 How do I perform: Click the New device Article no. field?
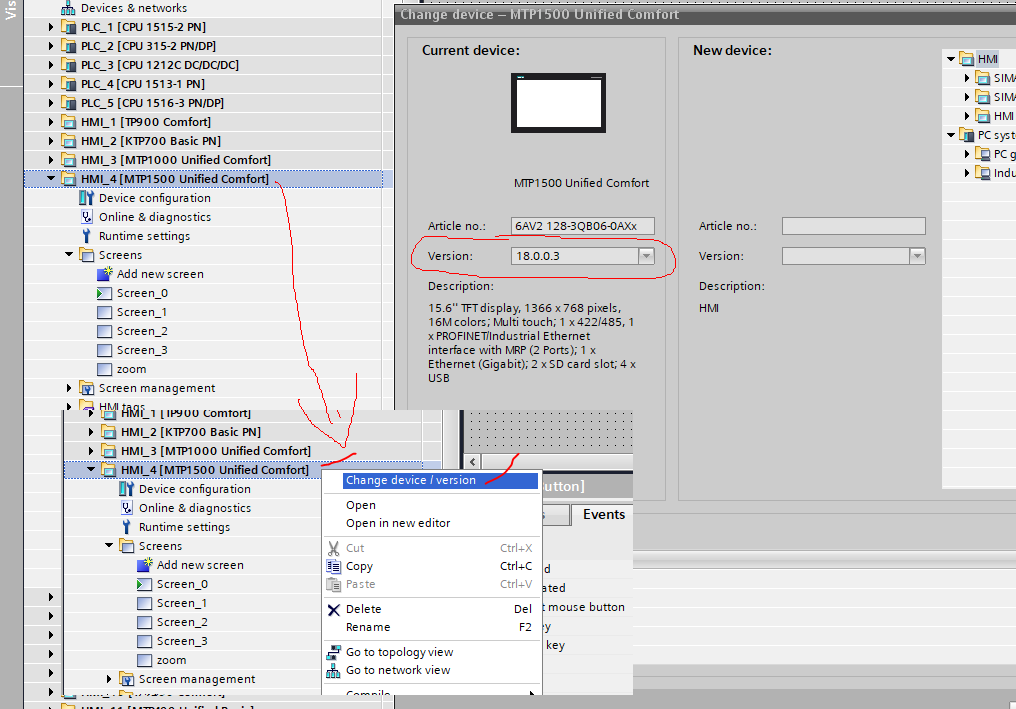[x=853, y=226]
